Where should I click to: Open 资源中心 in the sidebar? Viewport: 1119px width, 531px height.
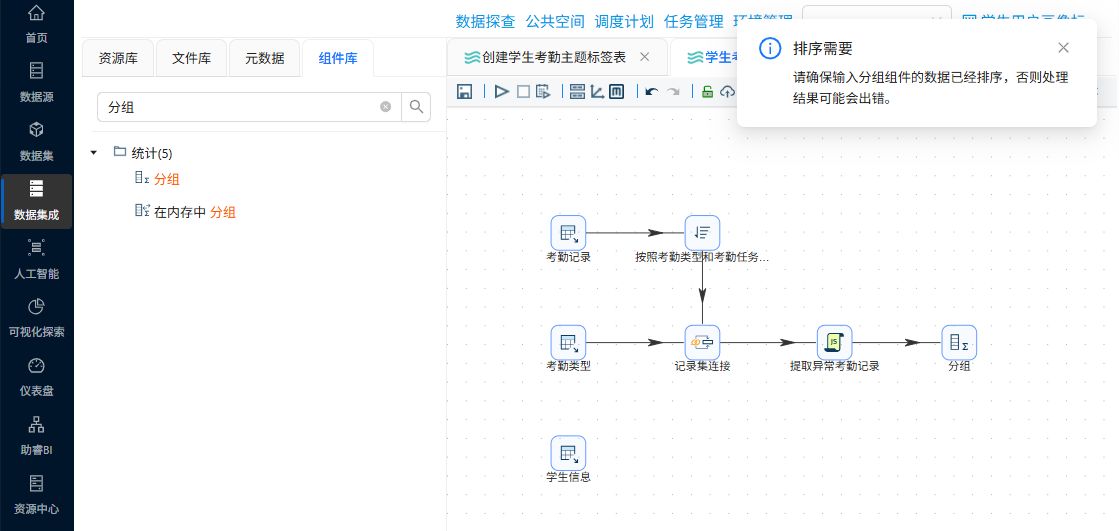(x=36, y=496)
